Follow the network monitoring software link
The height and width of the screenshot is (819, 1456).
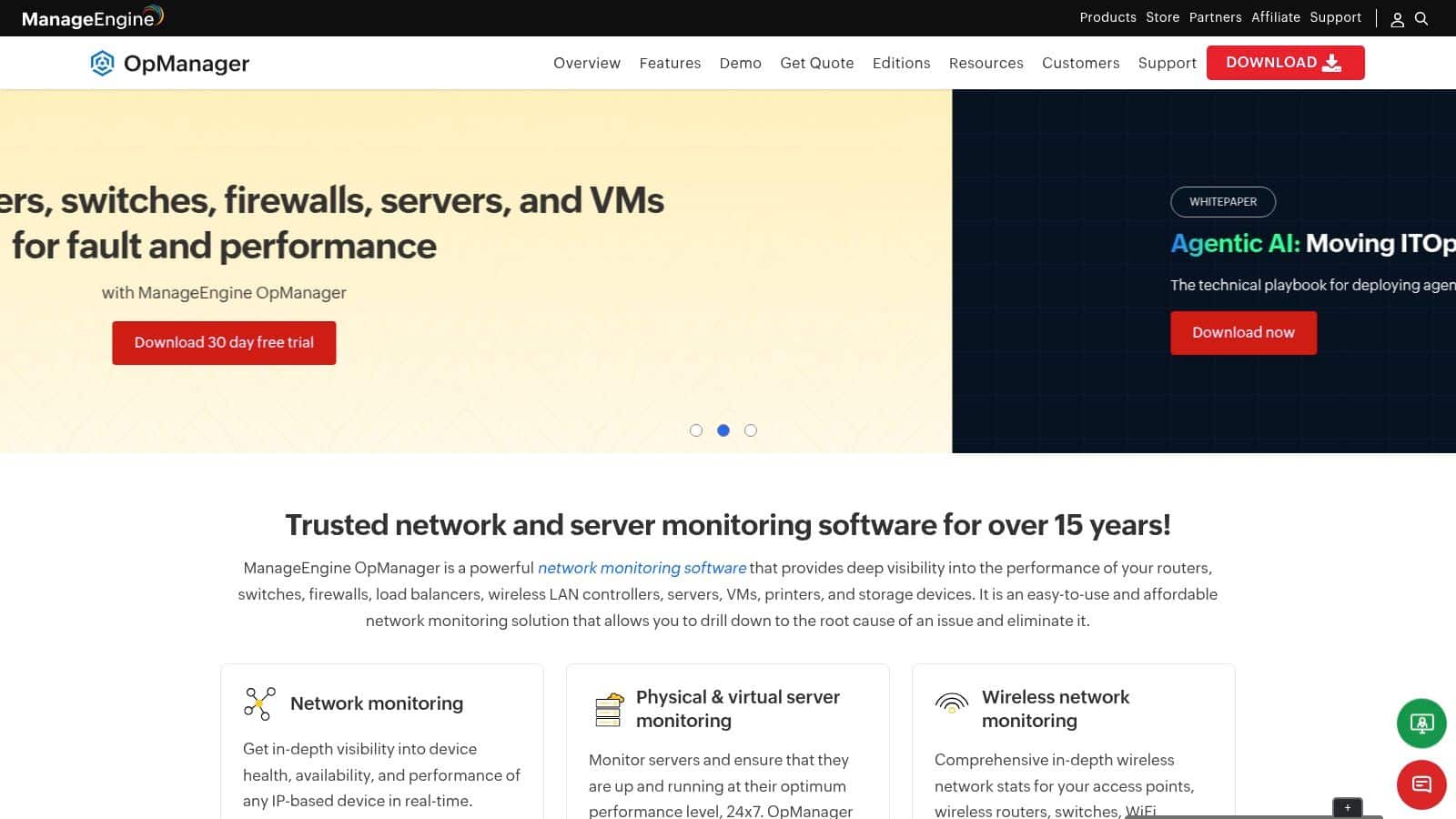click(642, 568)
